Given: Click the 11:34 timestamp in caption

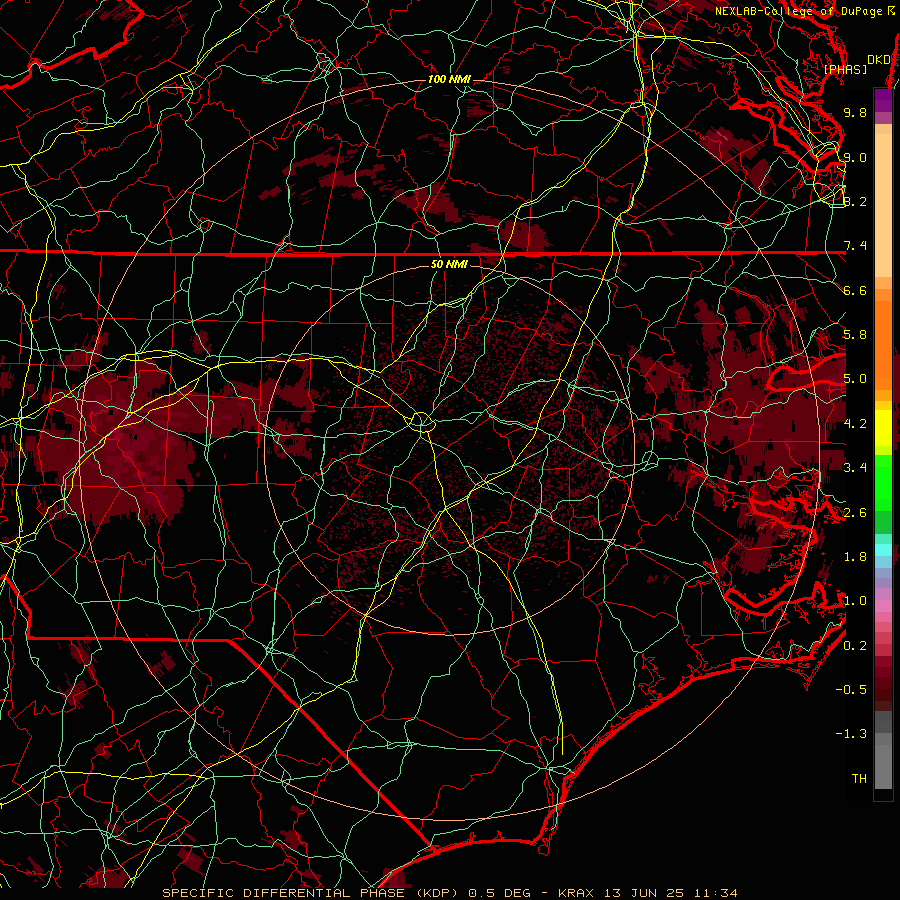Looking at the screenshot, I should [x=715, y=893].
